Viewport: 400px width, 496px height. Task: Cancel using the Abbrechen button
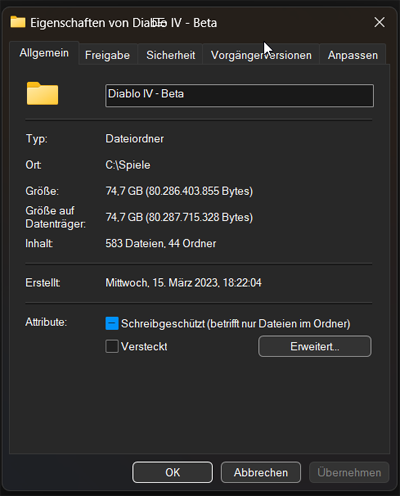[261, 472]
